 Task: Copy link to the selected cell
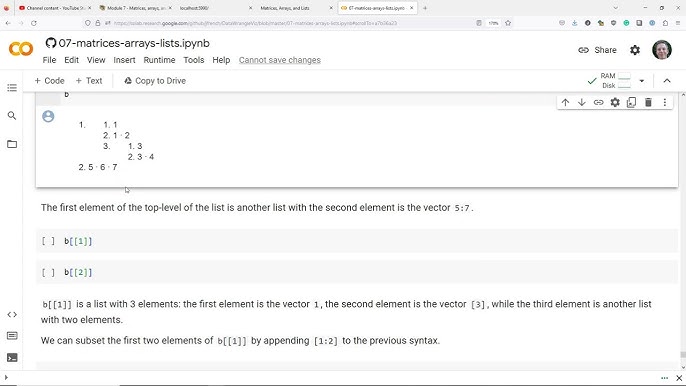[598, 102]
